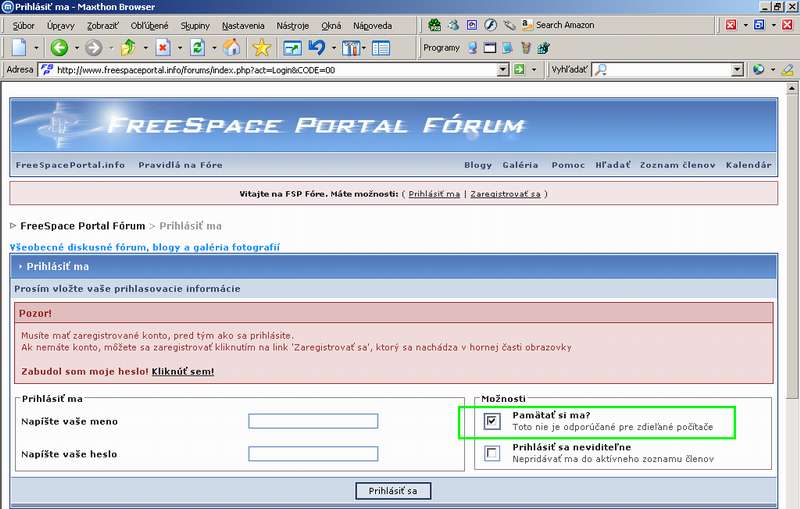Click the small window icon in Programy bar
The height and width of the screenshot is (509, 800).
490,48
